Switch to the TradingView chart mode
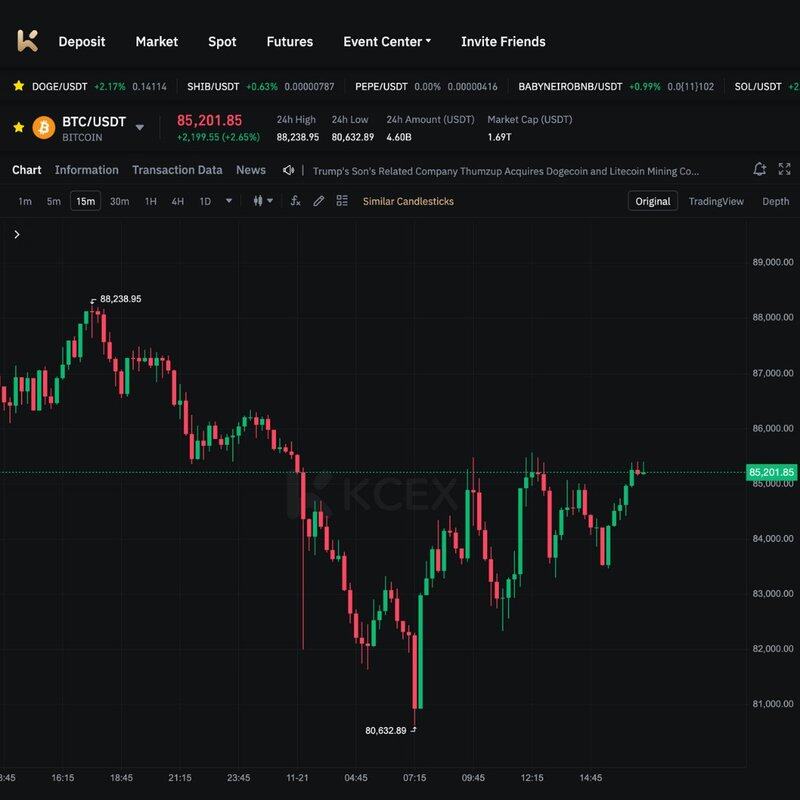The image size is (800, 800). pos(716,201)
